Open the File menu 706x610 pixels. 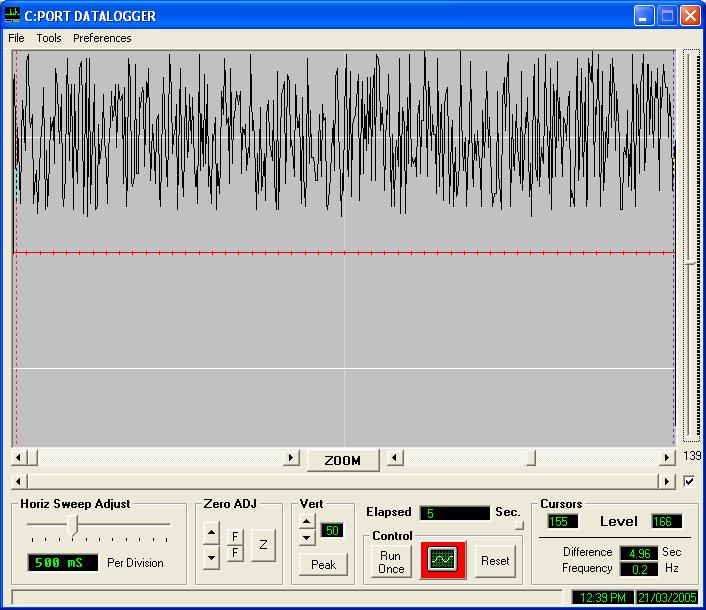[x=16, y=38]
